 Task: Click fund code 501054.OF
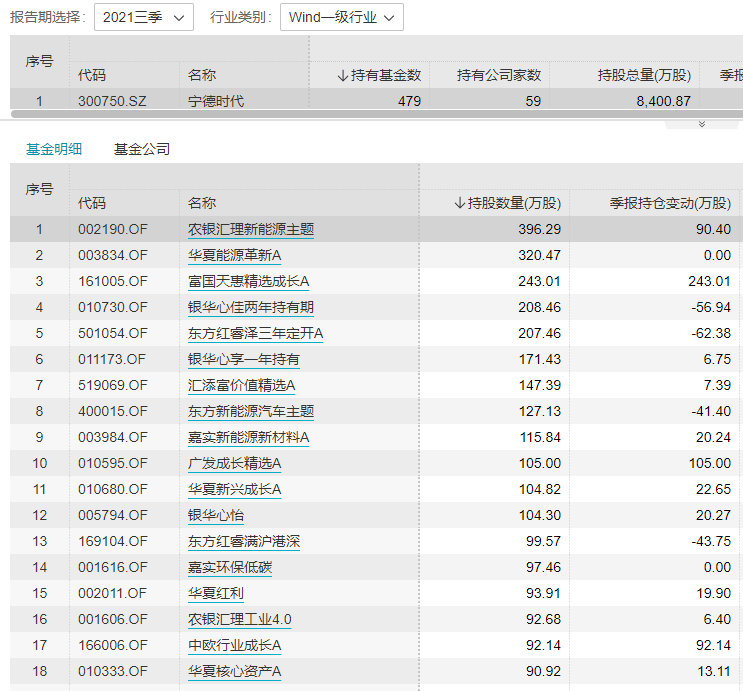pyautogui.click(x=113, y=334)
